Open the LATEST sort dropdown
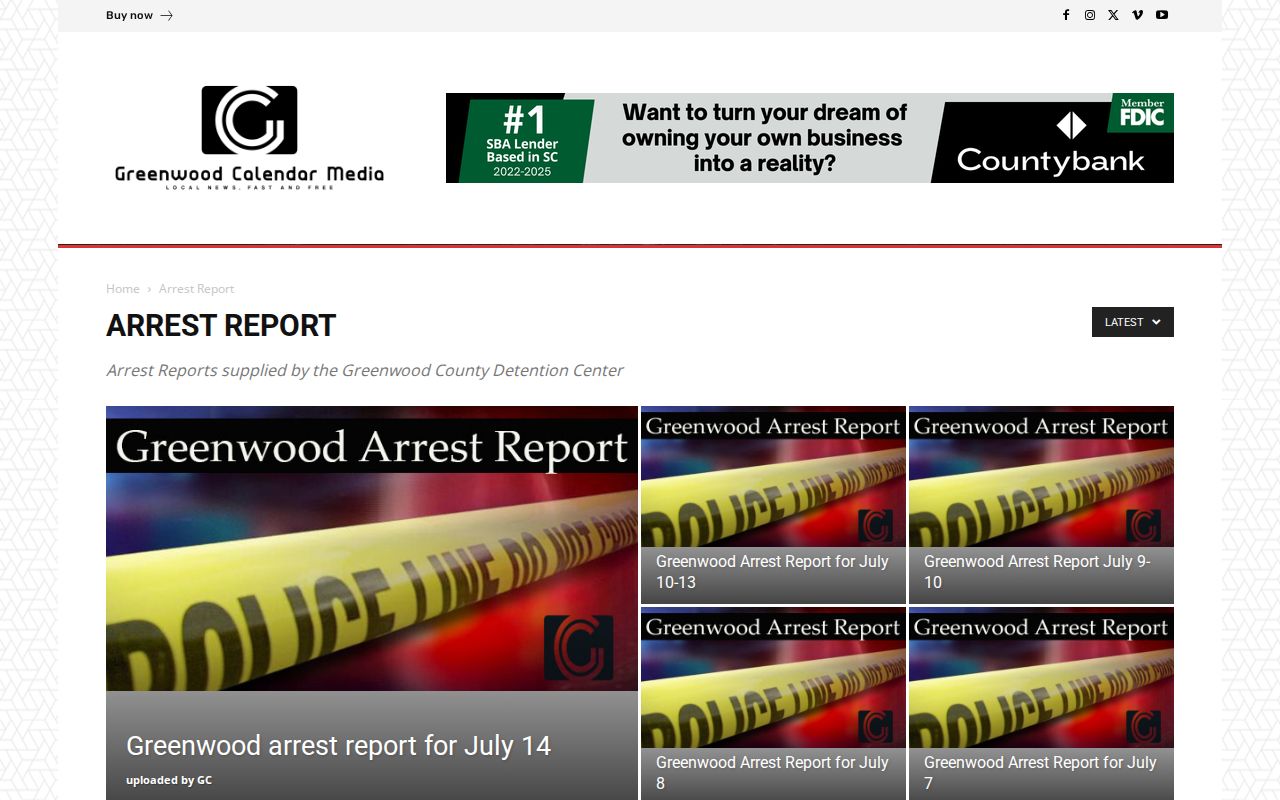Image resolution: width=1280 pixels, height=800 pixels. [1133, 322]
